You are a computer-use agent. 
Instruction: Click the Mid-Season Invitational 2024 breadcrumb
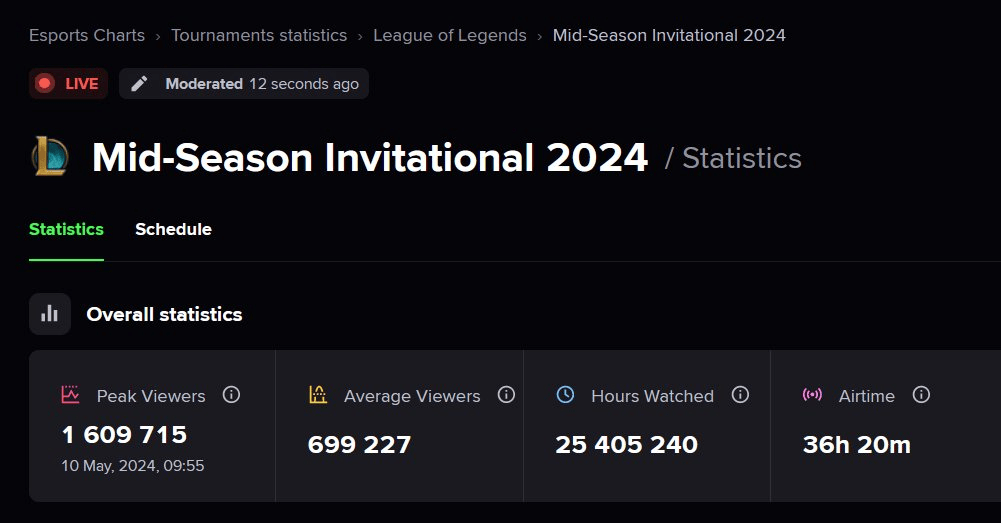click(669, 35)
